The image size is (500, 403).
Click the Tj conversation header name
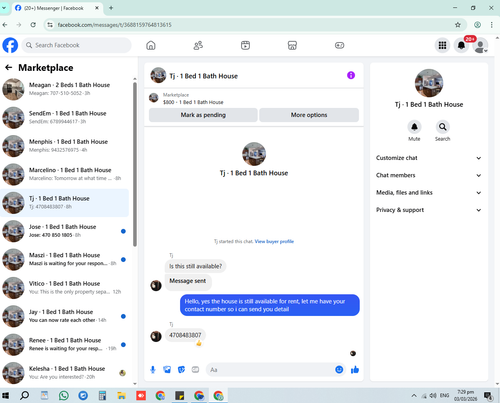tap(203, 76)
